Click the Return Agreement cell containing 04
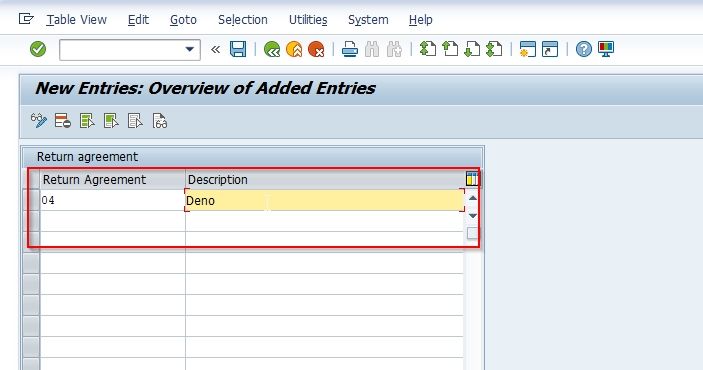 tap(113, 200)
